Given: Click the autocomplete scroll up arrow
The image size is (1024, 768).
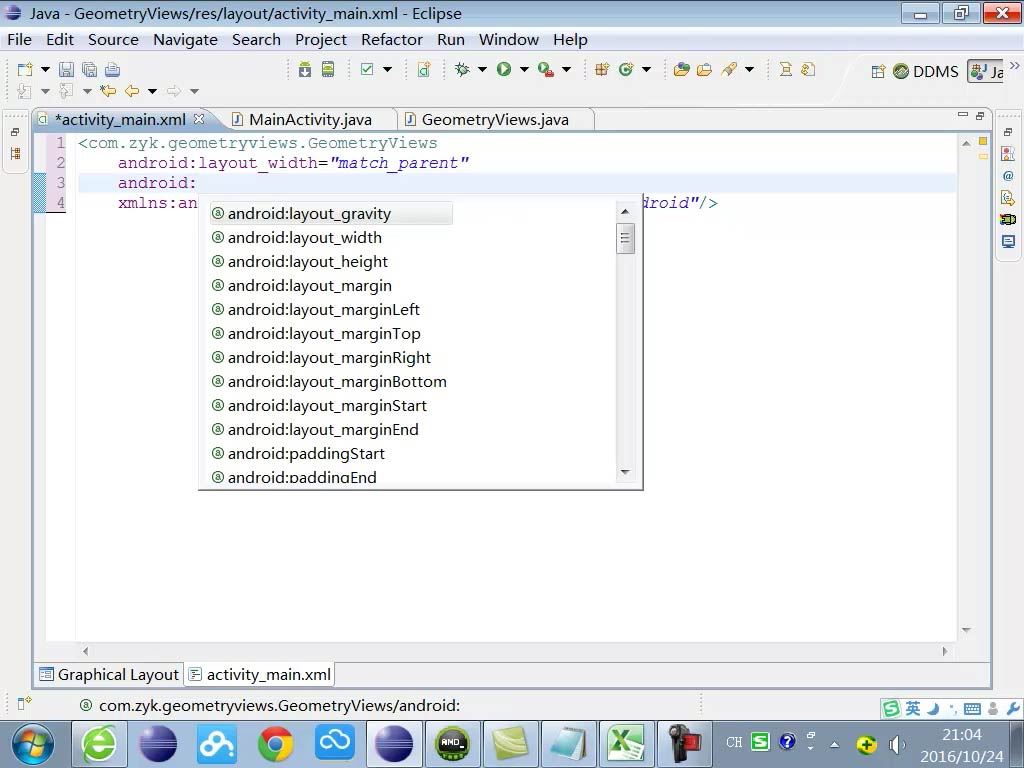Looking at the screenshot, I should (x=625, y=211).
